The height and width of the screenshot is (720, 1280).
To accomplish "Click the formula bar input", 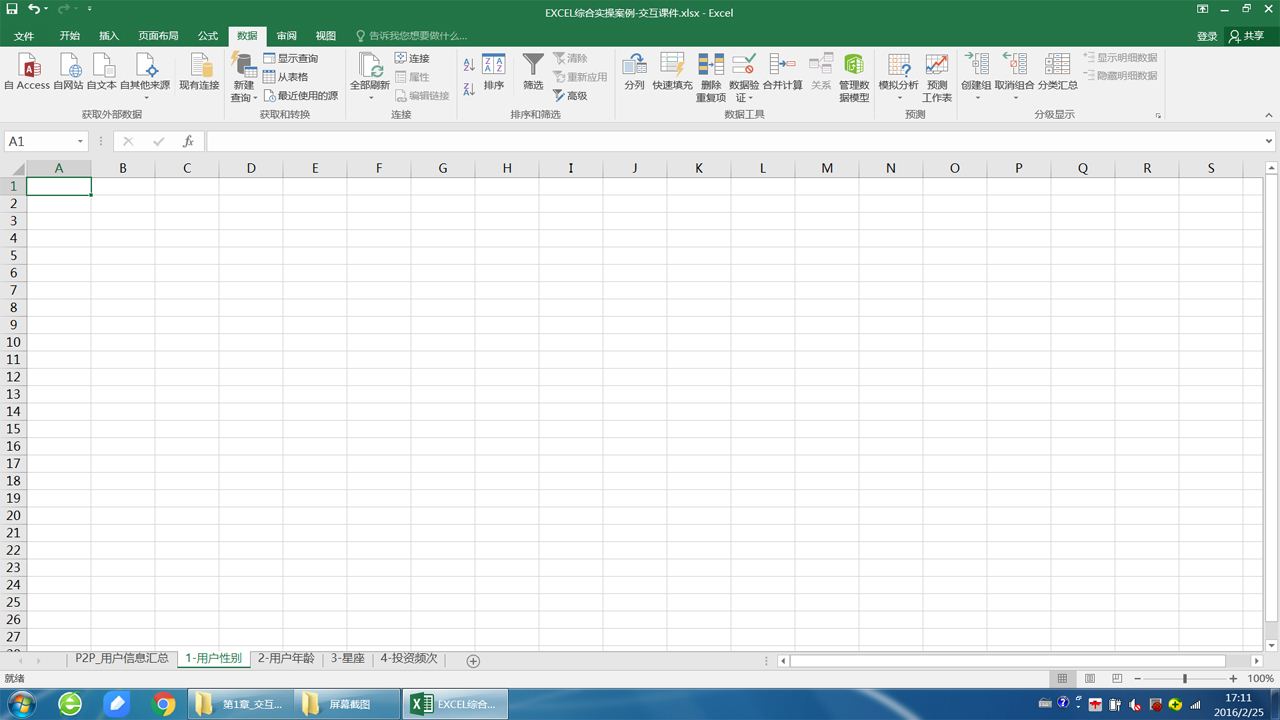I will click(734, 142).
